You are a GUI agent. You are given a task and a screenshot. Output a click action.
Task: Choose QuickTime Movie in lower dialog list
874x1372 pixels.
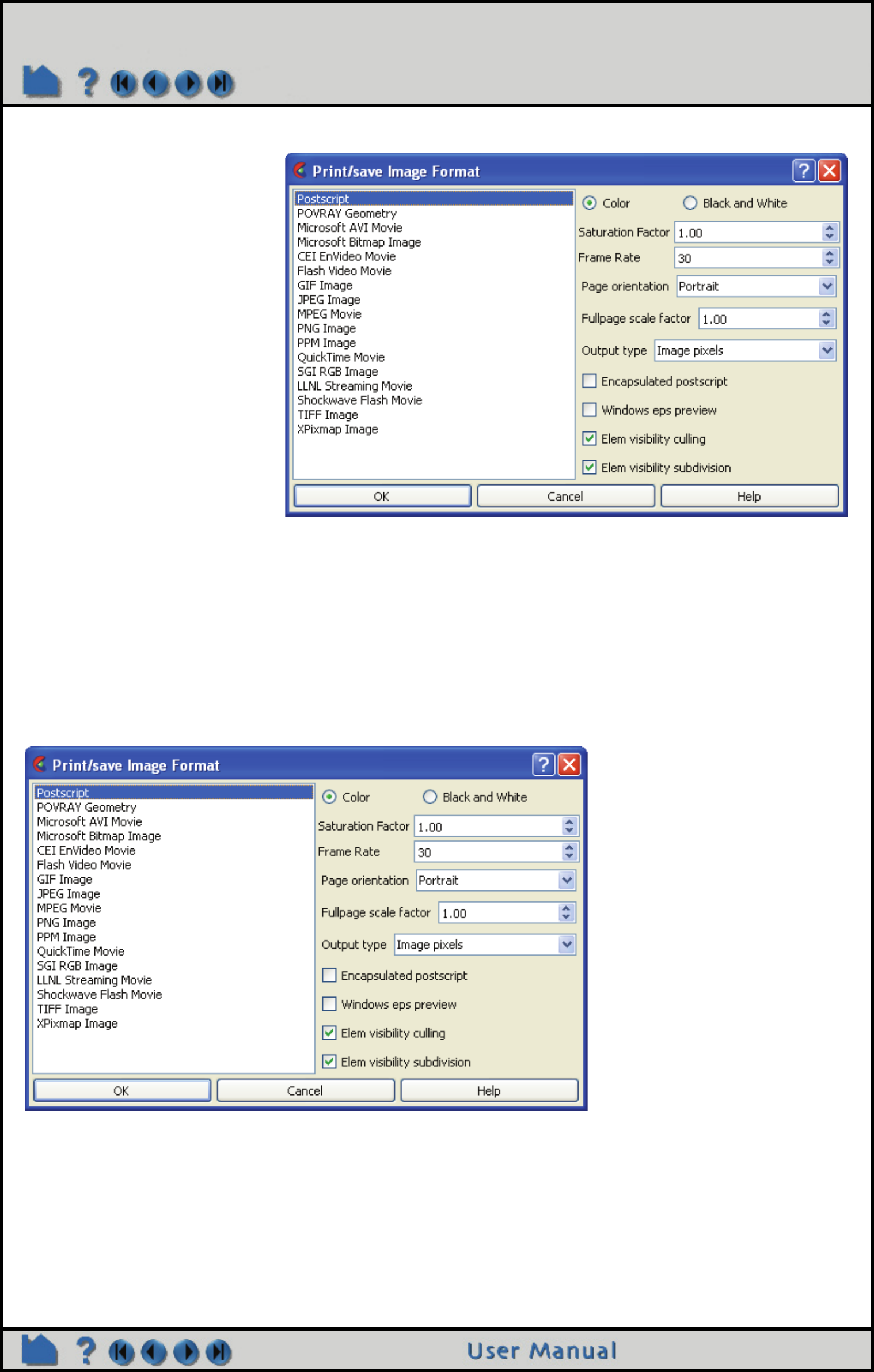[x=81, y=951]
